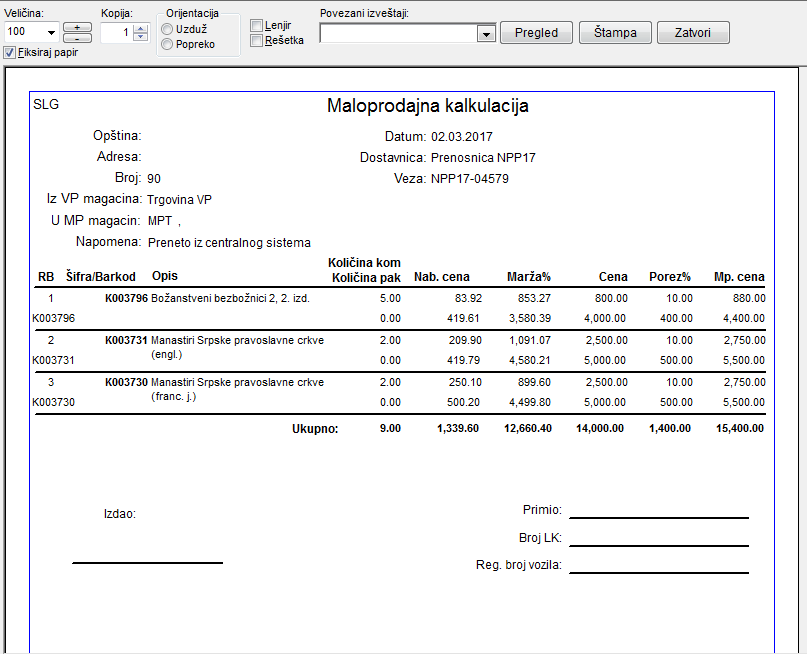
Task: Increment the Kopija spinner up arrow
Action: coord(140,27)
